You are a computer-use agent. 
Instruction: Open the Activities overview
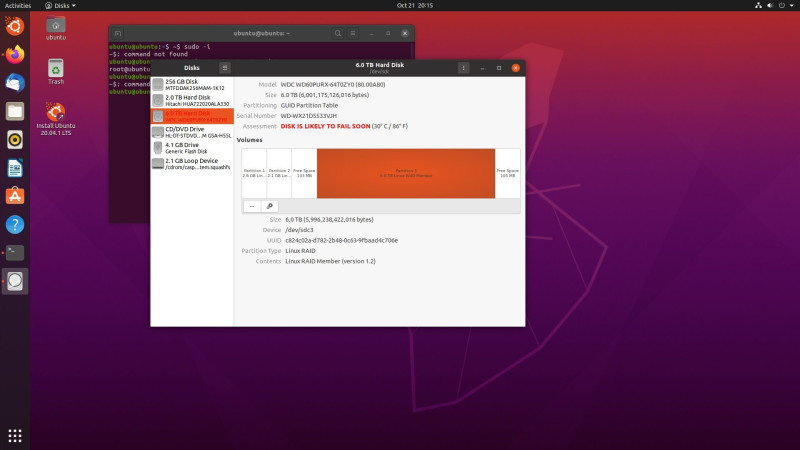[18, 5]
